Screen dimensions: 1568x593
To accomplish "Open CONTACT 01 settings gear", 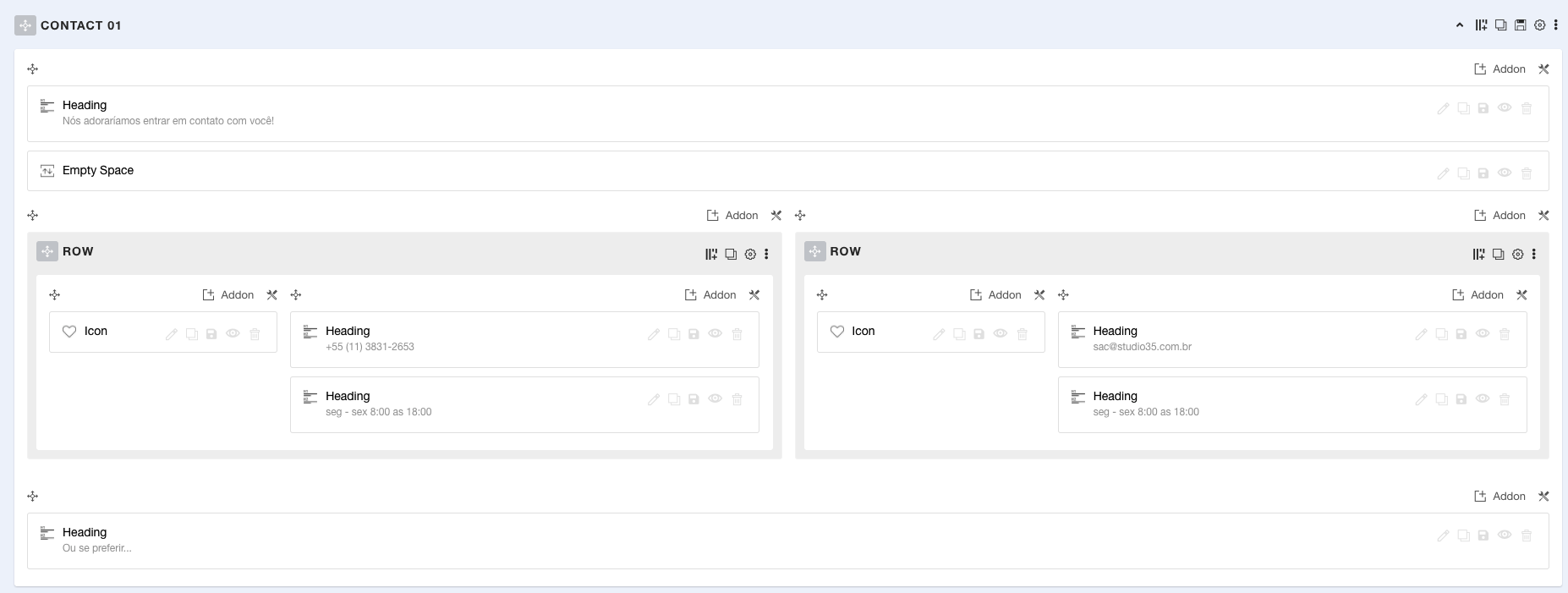I will [1540, 25].
